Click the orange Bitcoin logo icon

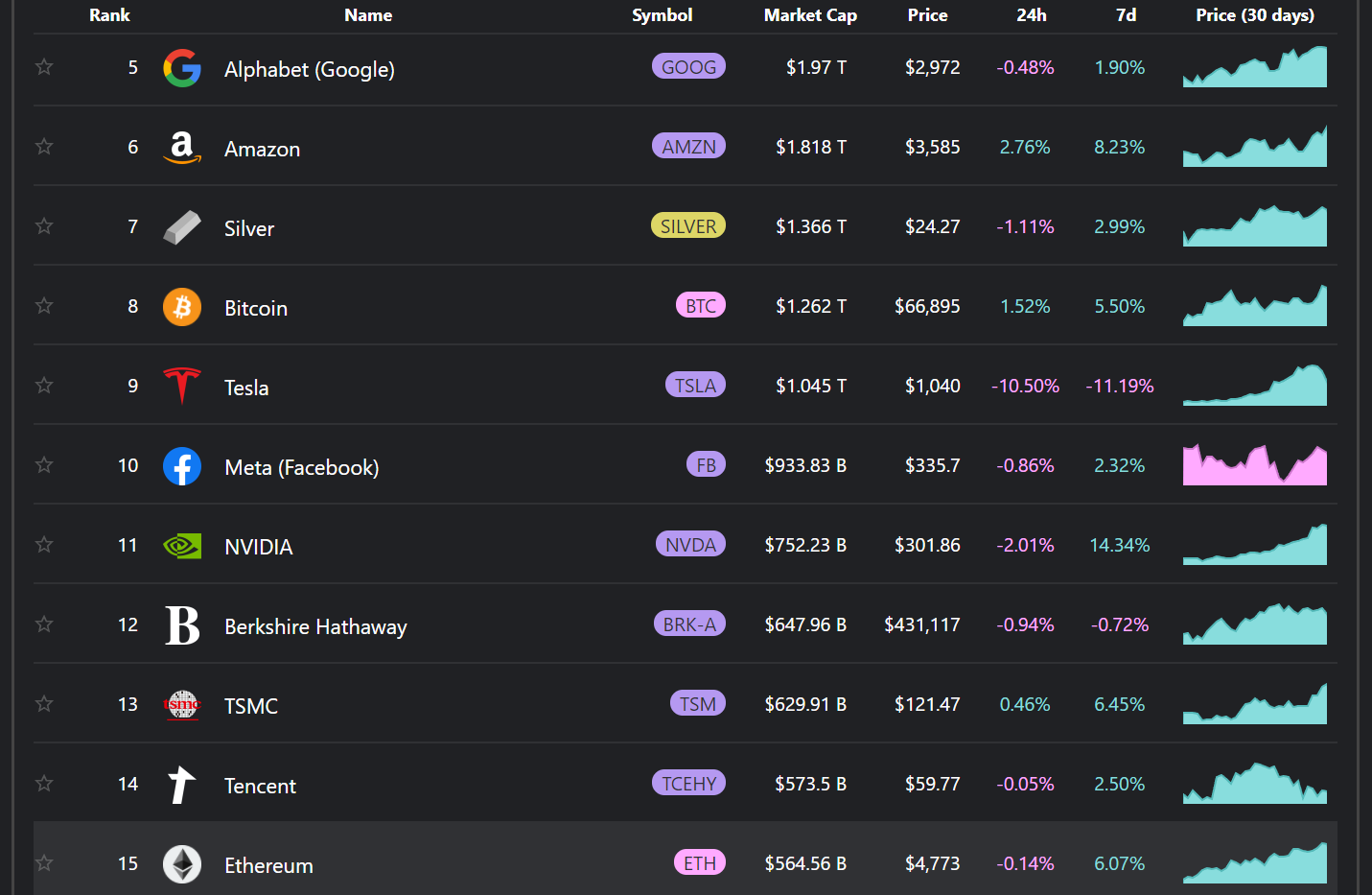pyautogui.click(x=181, y=307)
